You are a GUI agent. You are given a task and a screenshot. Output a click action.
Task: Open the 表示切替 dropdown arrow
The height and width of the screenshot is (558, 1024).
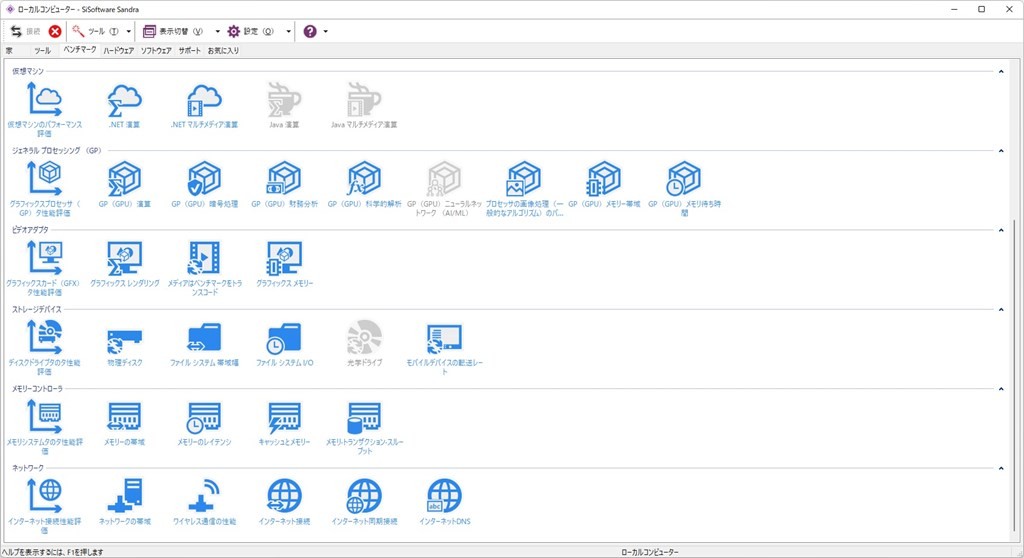point(218,31)
